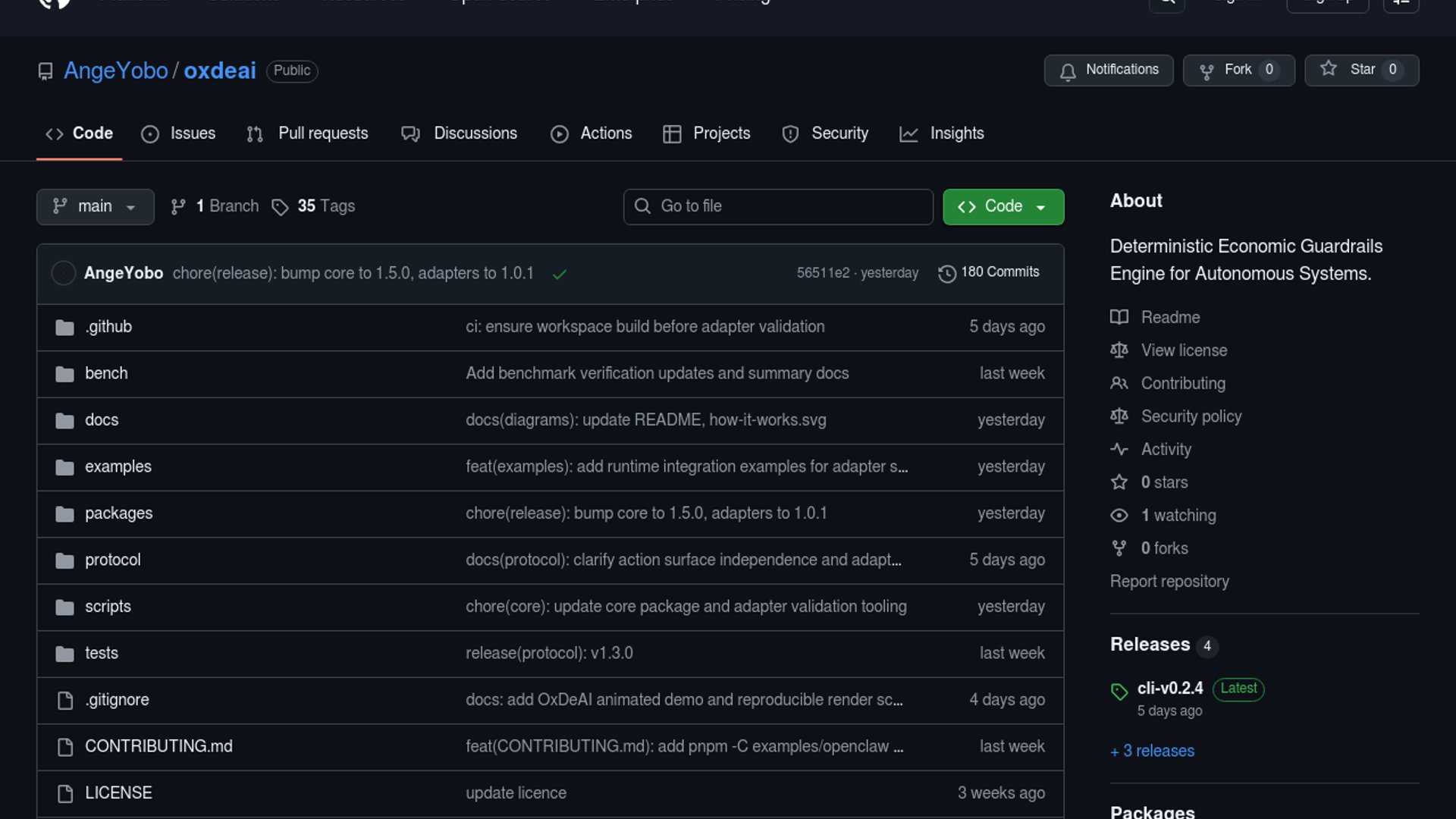Viewport: 1456px width, 819px height.
Task: Click the Go to file search field
Action: [778, 207]
